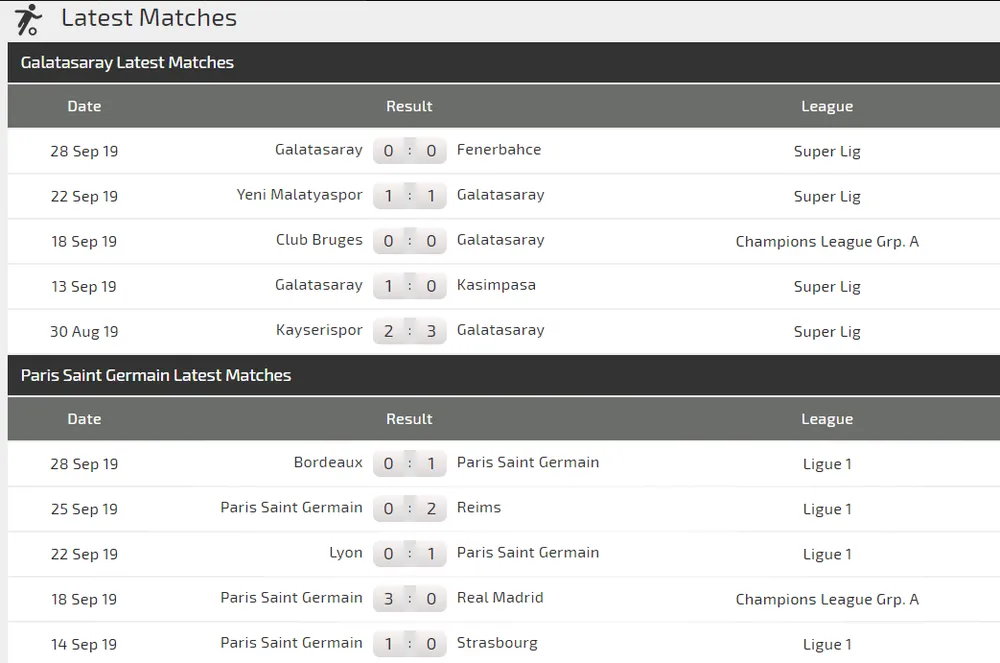Click the 3:0 result of PSG vs Real Madrid
The width and height of the screenshot is (1000, 663).
[409, 598]
